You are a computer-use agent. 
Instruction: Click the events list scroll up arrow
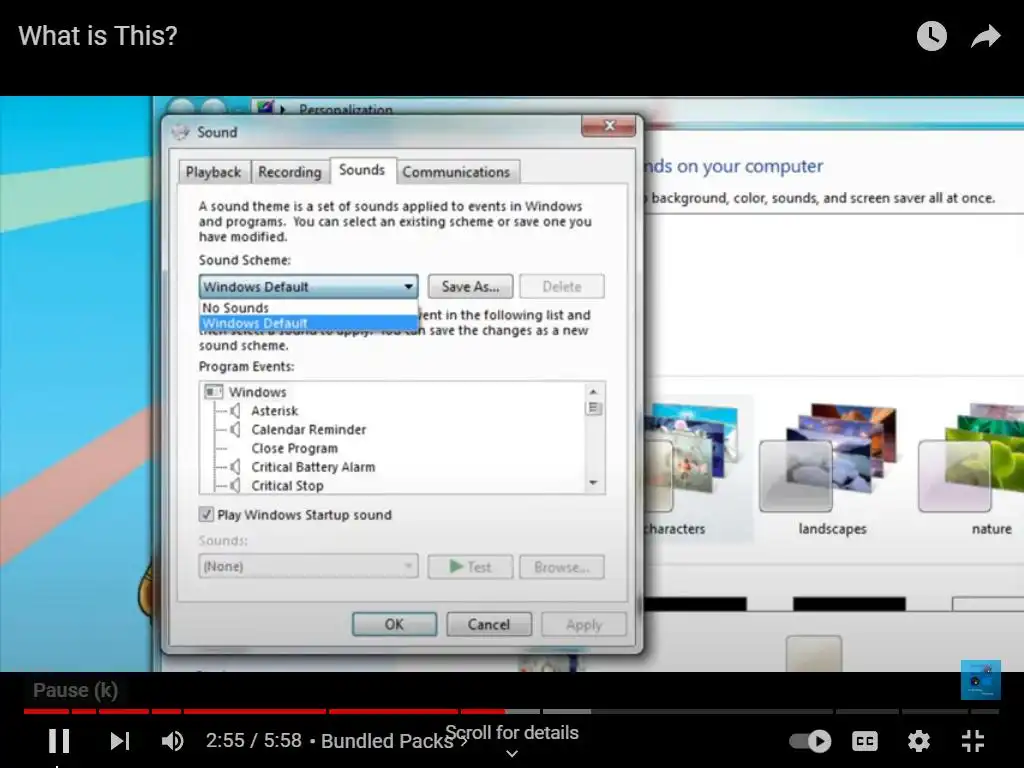pos(593,392)
